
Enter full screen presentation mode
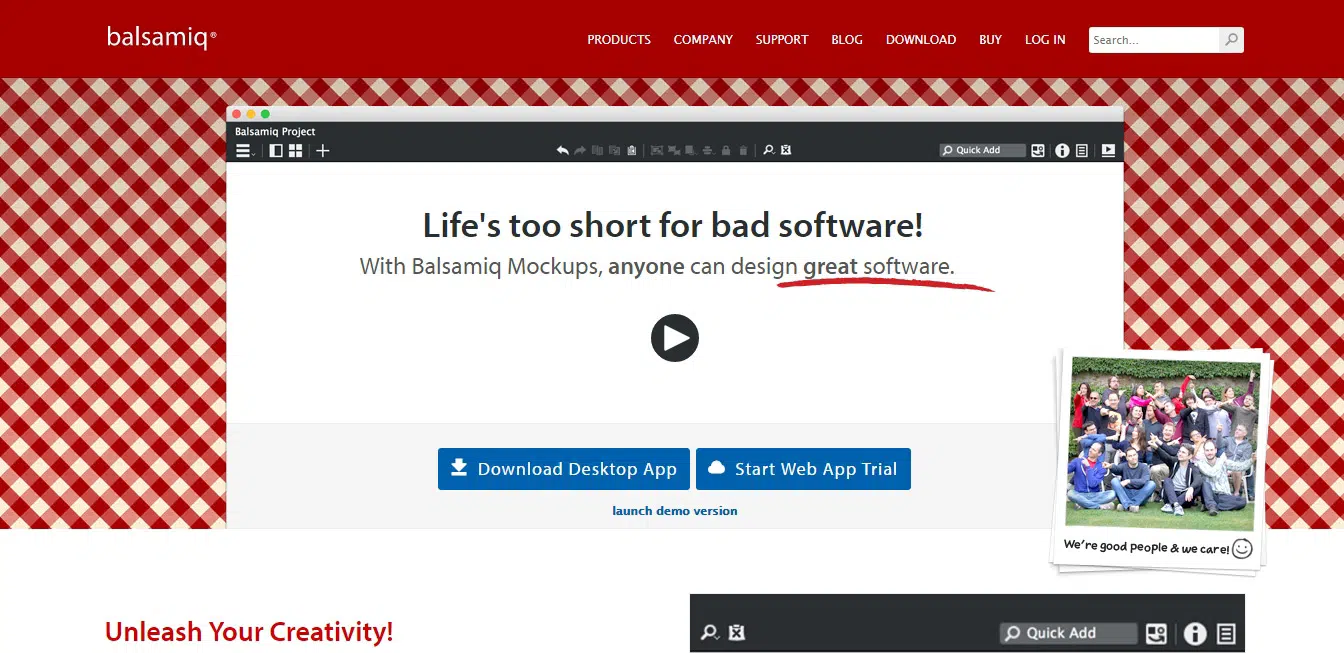[x=1108, y=151]
